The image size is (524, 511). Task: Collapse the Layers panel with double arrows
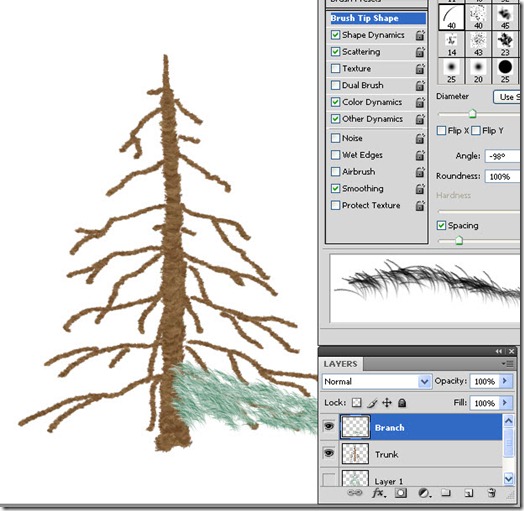tap(499, 351)
